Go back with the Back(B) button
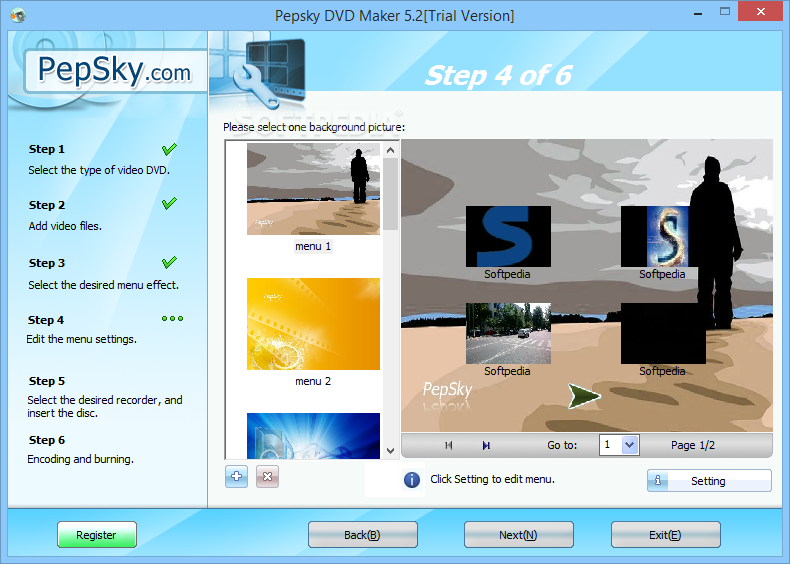The width and height of the screenshot is (790, 564). click(362, 535)
